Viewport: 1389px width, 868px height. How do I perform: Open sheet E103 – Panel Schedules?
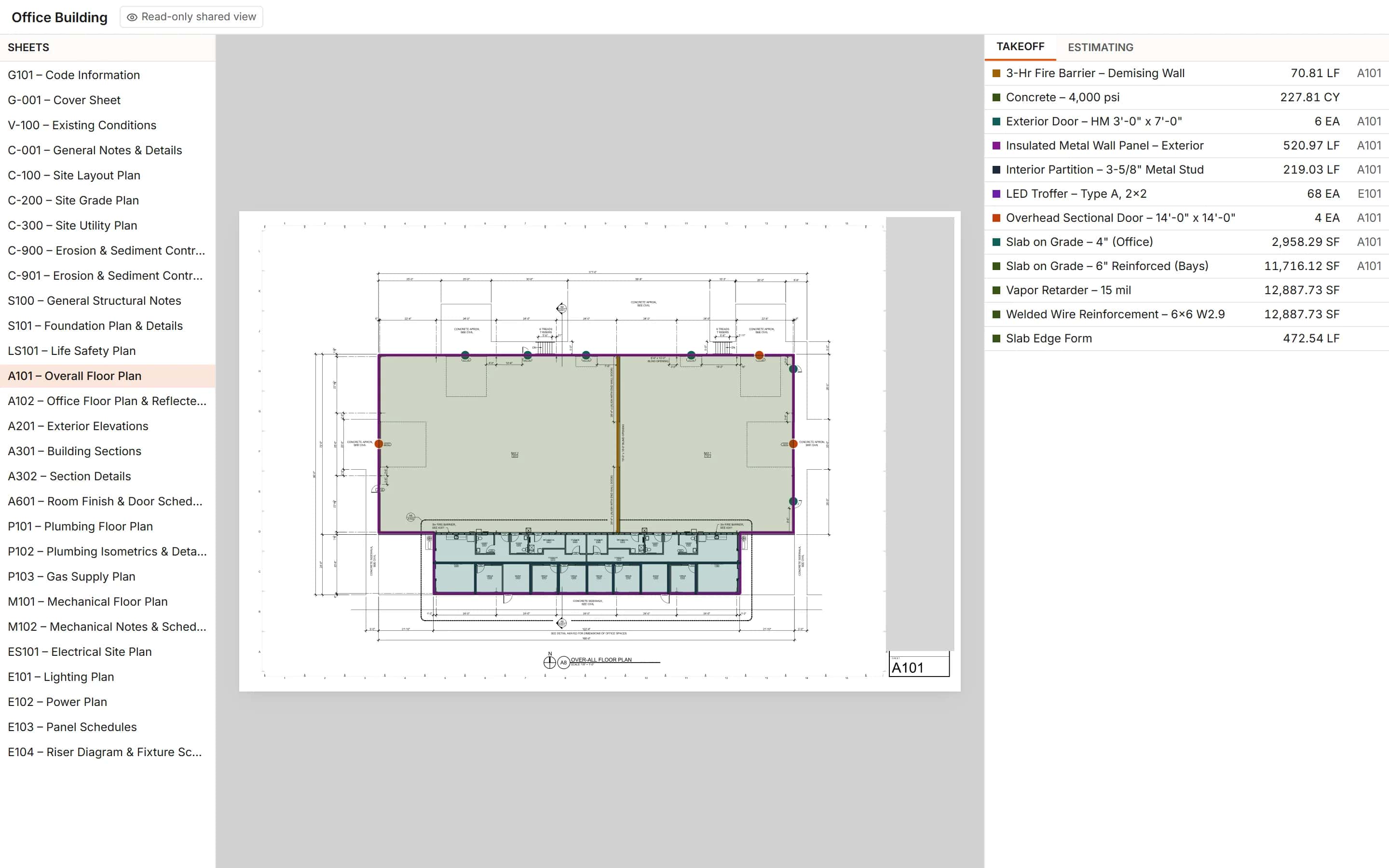coord(108,727)
